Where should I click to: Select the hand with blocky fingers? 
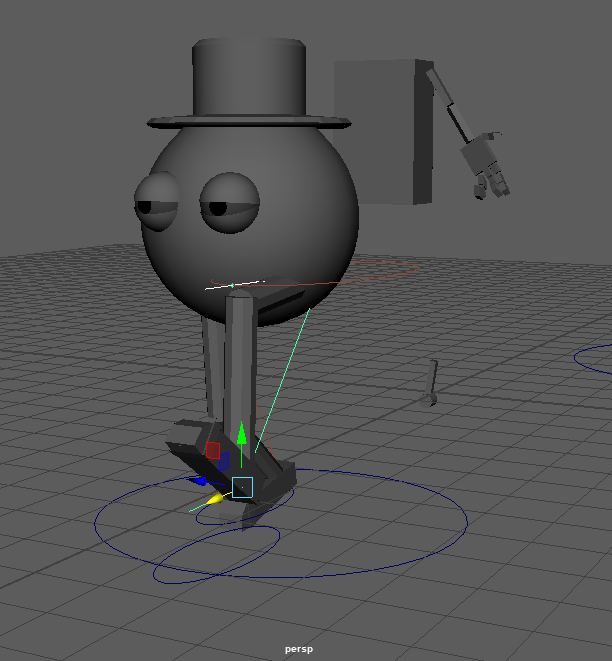click(x=485, y=167)
